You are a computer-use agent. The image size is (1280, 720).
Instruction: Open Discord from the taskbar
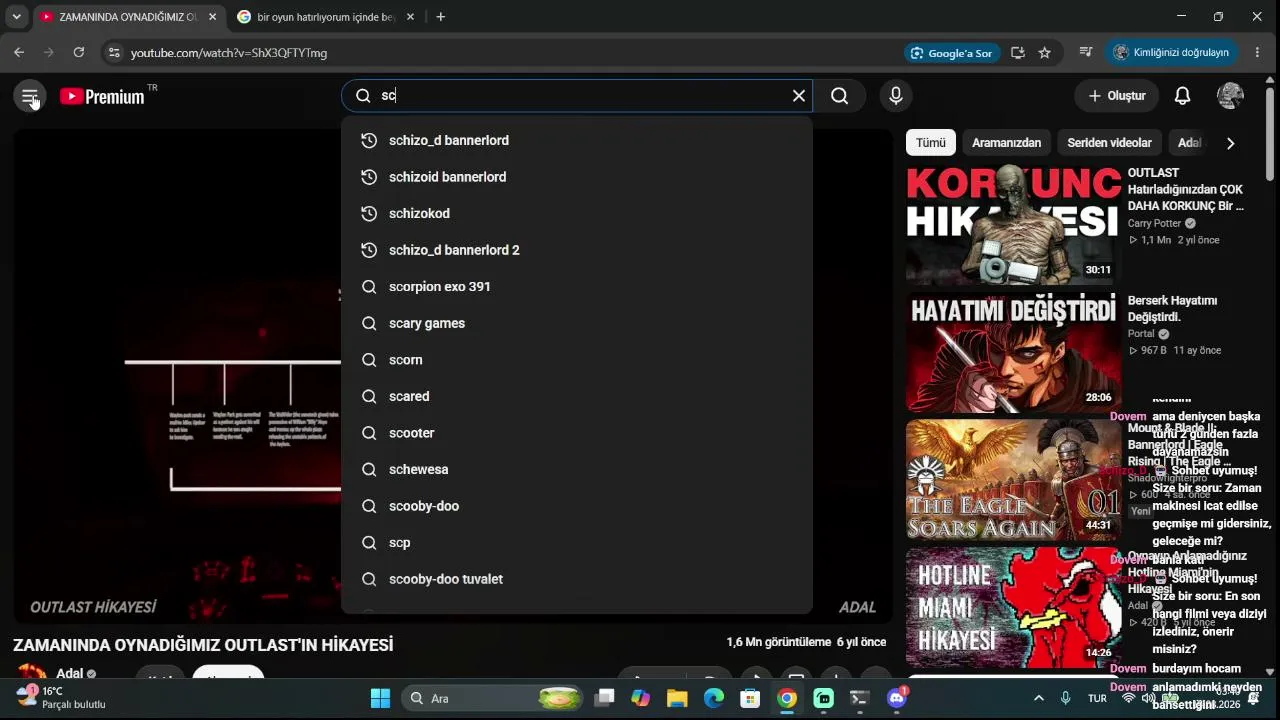[897, 698]
